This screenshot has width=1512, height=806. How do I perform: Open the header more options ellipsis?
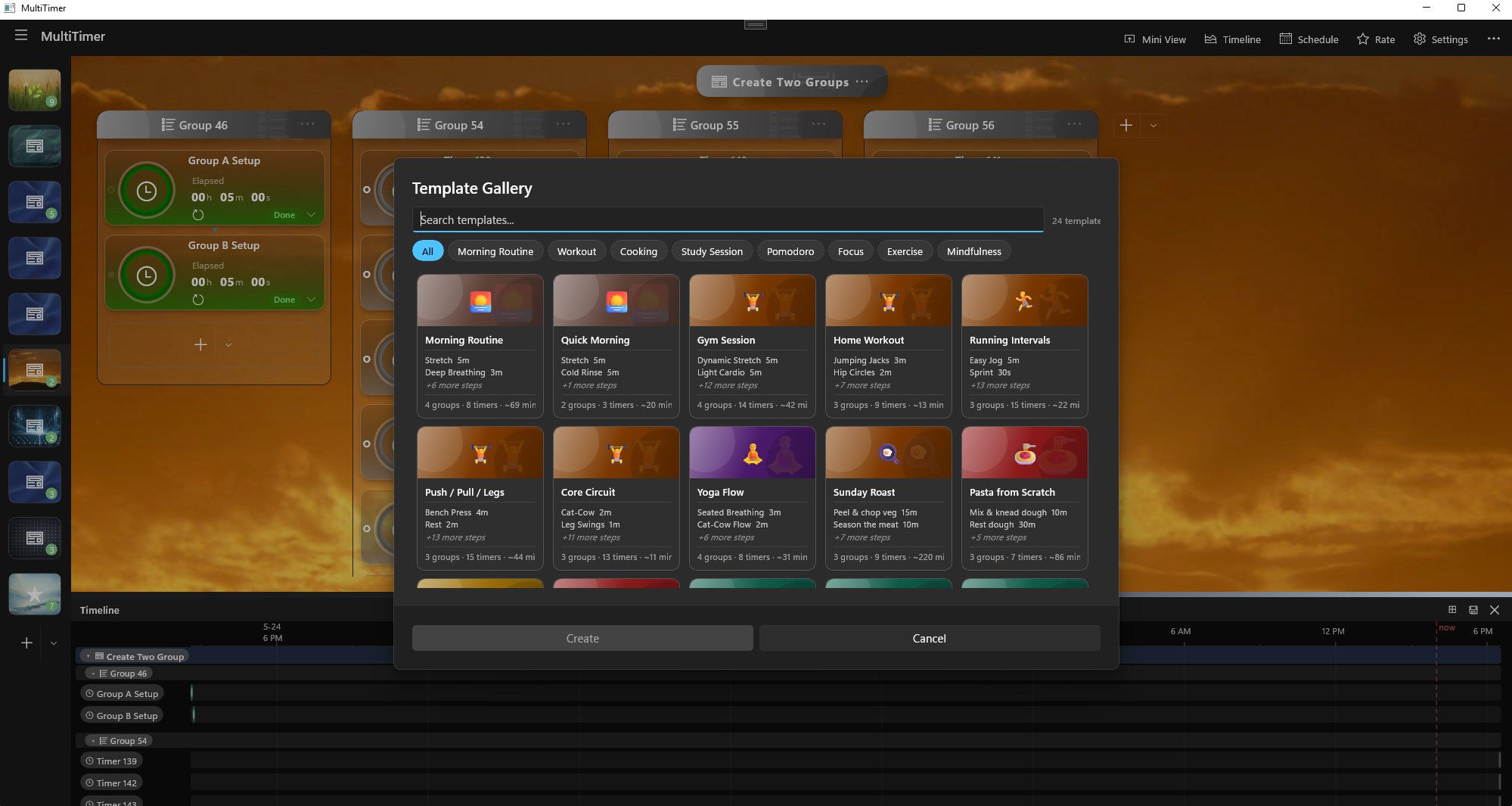click(1493, 39)
